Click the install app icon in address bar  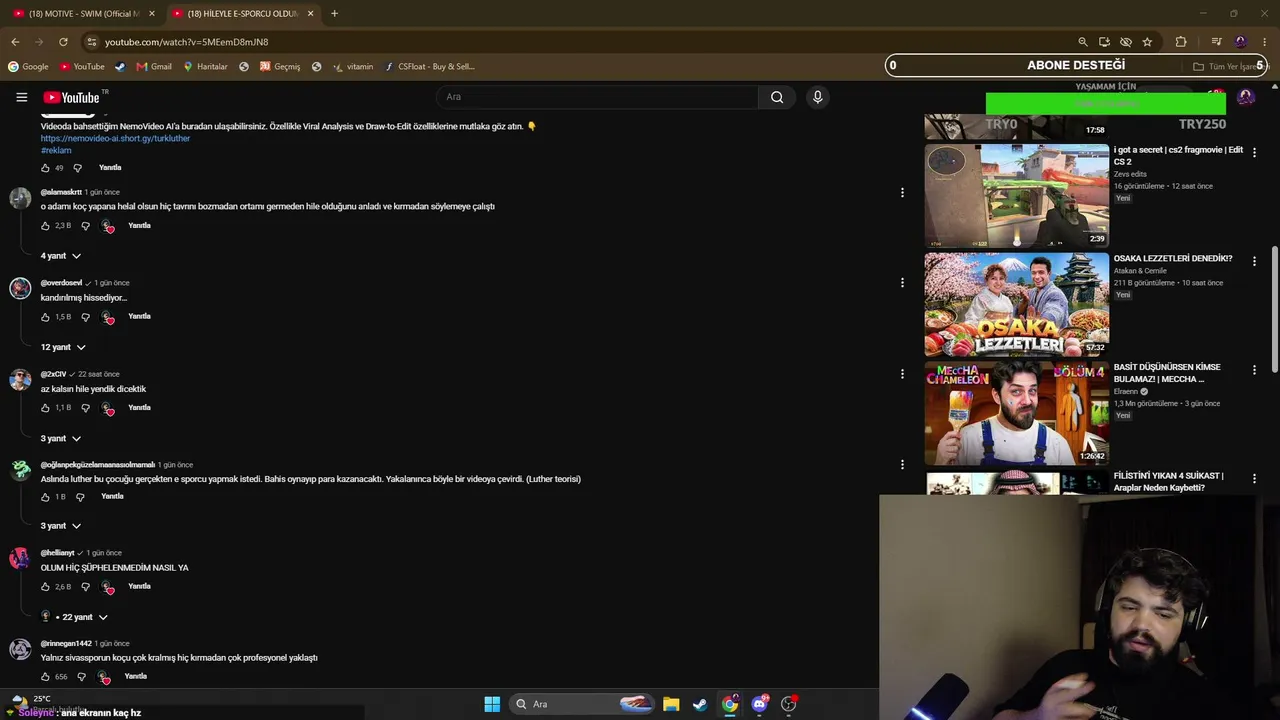coord(1104,42)
